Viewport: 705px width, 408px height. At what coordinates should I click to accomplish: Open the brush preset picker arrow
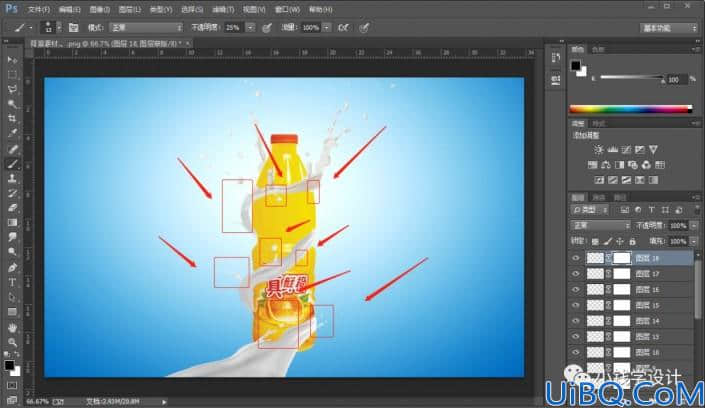59,27
